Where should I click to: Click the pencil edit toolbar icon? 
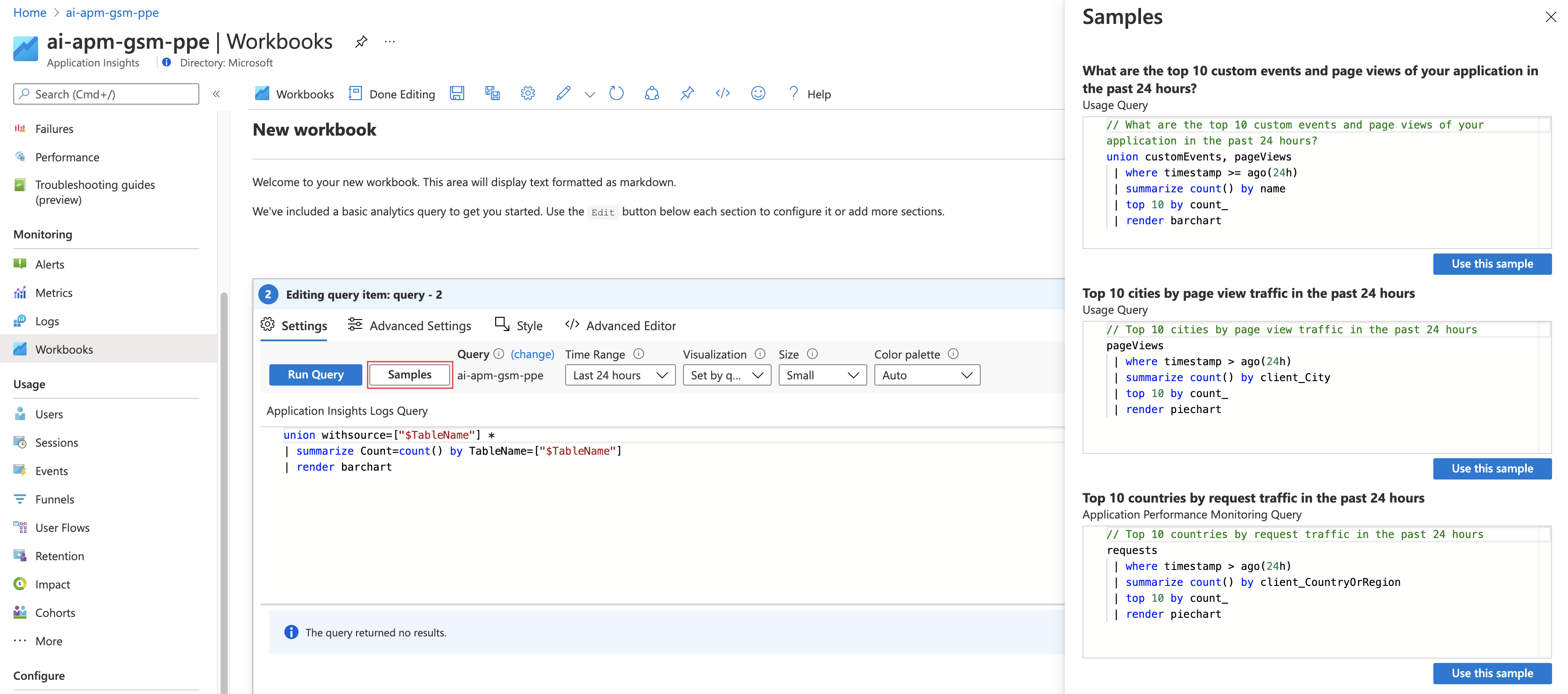pos(563,94)
